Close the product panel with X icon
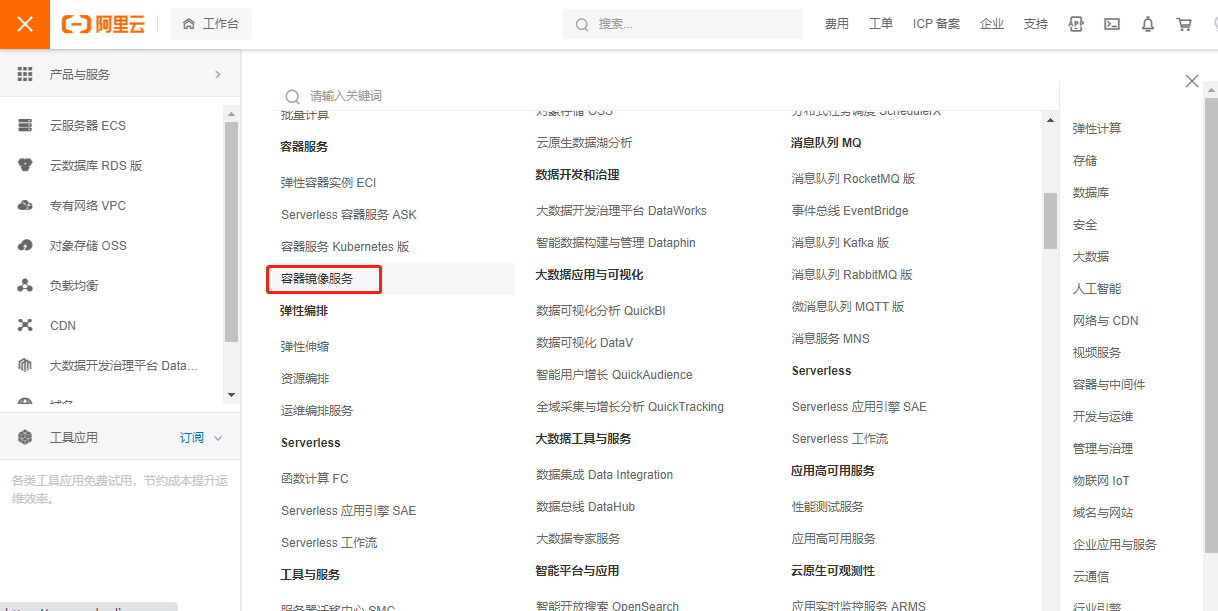Screen dimensions: 1218x611 1192,81
